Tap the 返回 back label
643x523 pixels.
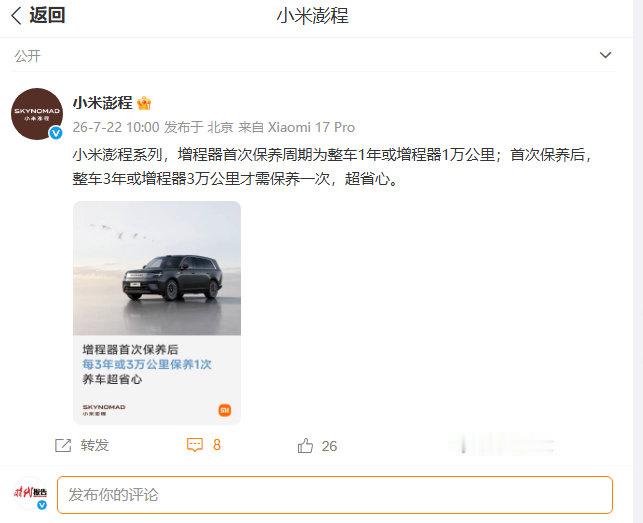[47, 16]
